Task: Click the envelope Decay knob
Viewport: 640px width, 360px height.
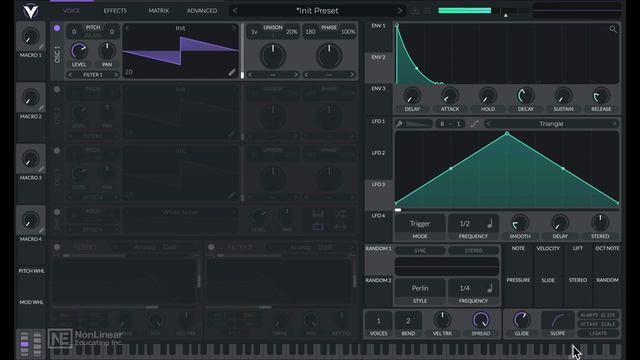Action: tap(525, 96)
